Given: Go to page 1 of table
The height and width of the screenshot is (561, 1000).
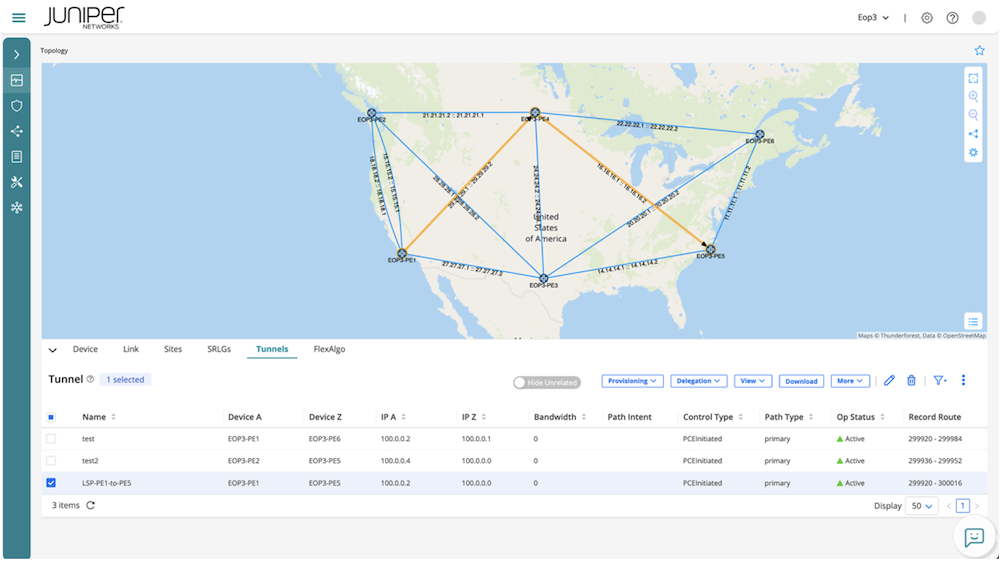Looking at the screenshot, I should coord(962,506).
